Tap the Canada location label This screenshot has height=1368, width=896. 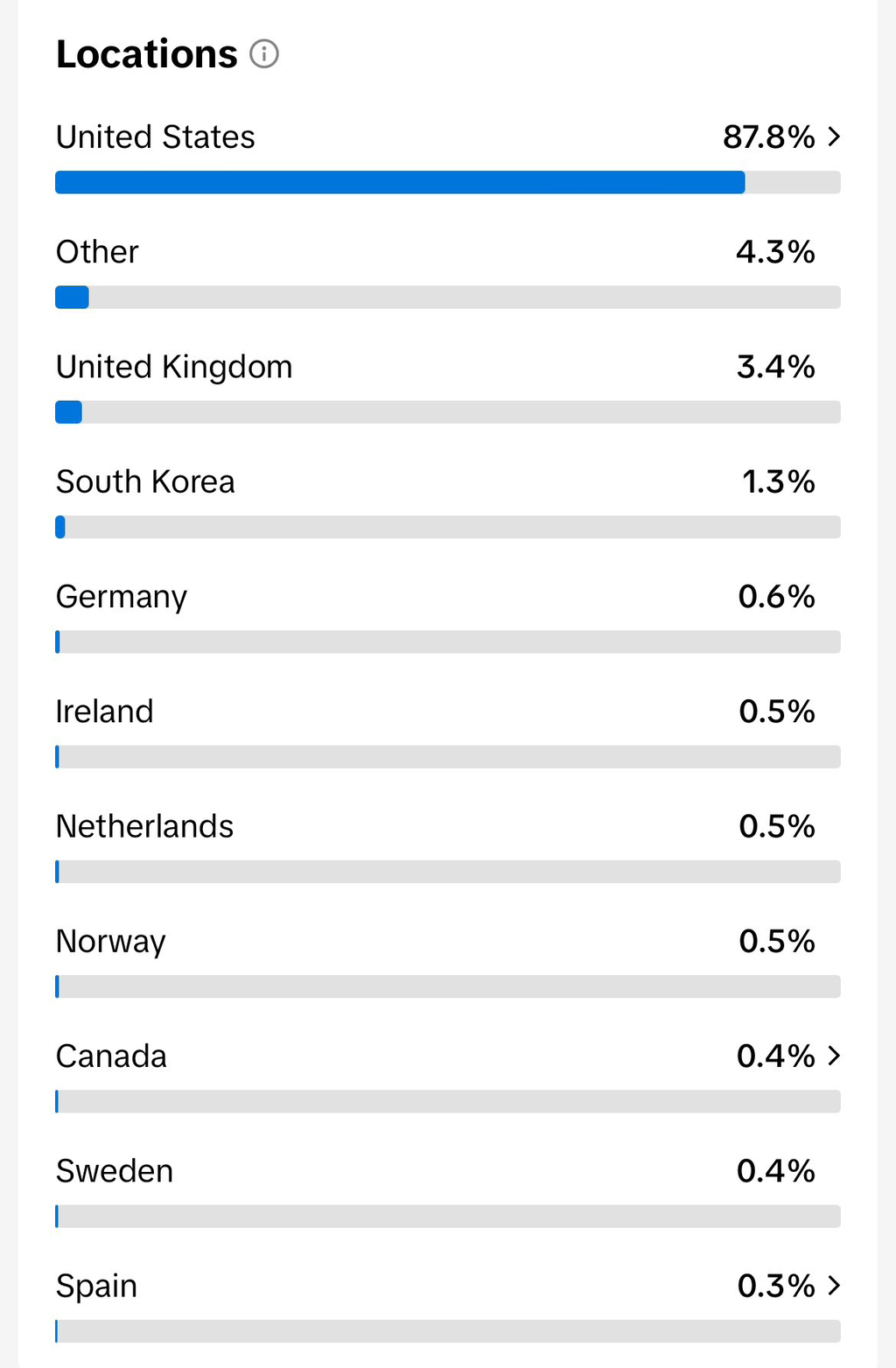[x=111, y=1056]
